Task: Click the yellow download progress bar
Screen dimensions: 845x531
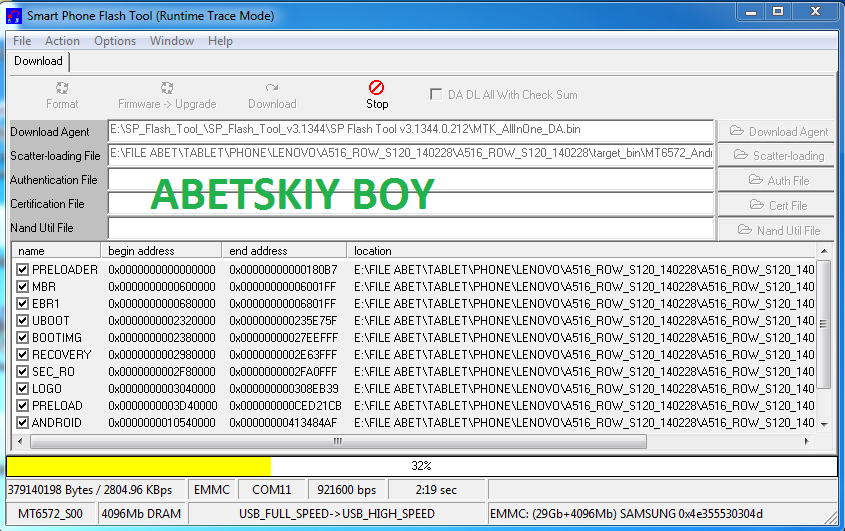Action: coord(139,466)
